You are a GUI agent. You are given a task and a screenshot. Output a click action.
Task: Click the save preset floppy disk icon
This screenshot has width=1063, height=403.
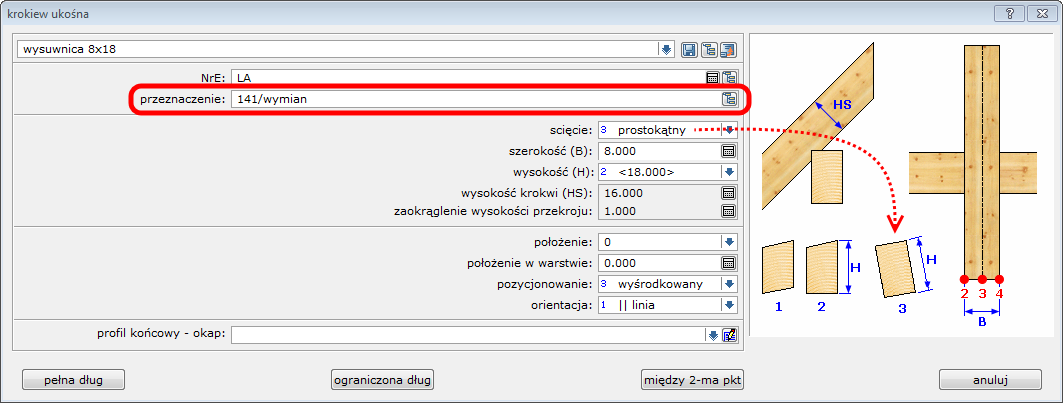pos(689,49)
